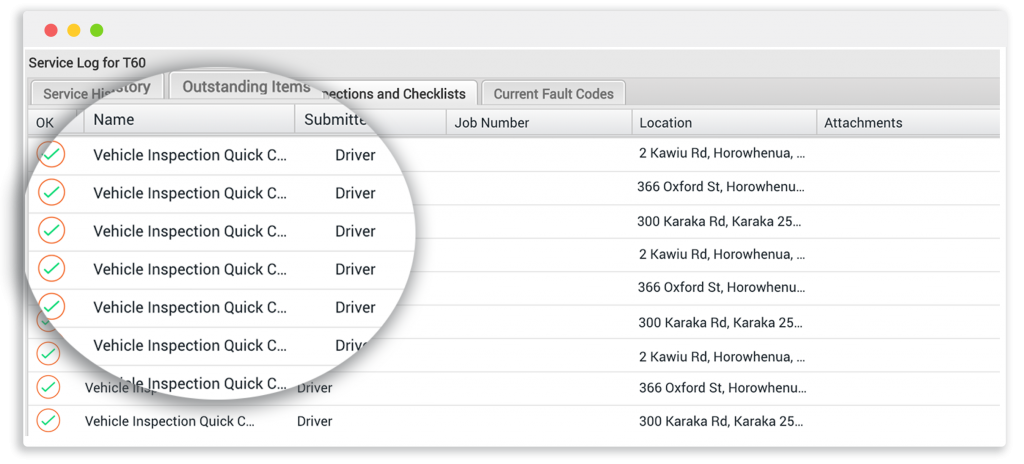Select the Driver cell in the bottom row
Viewport: 1024px width, 464px height.
[x=315, y=422]
